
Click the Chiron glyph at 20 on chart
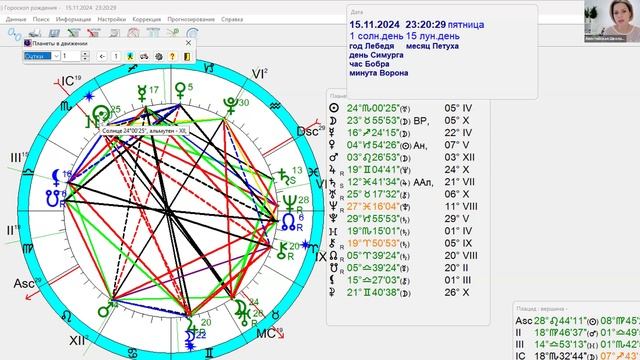pyautogui.click(x=282, y=251)
